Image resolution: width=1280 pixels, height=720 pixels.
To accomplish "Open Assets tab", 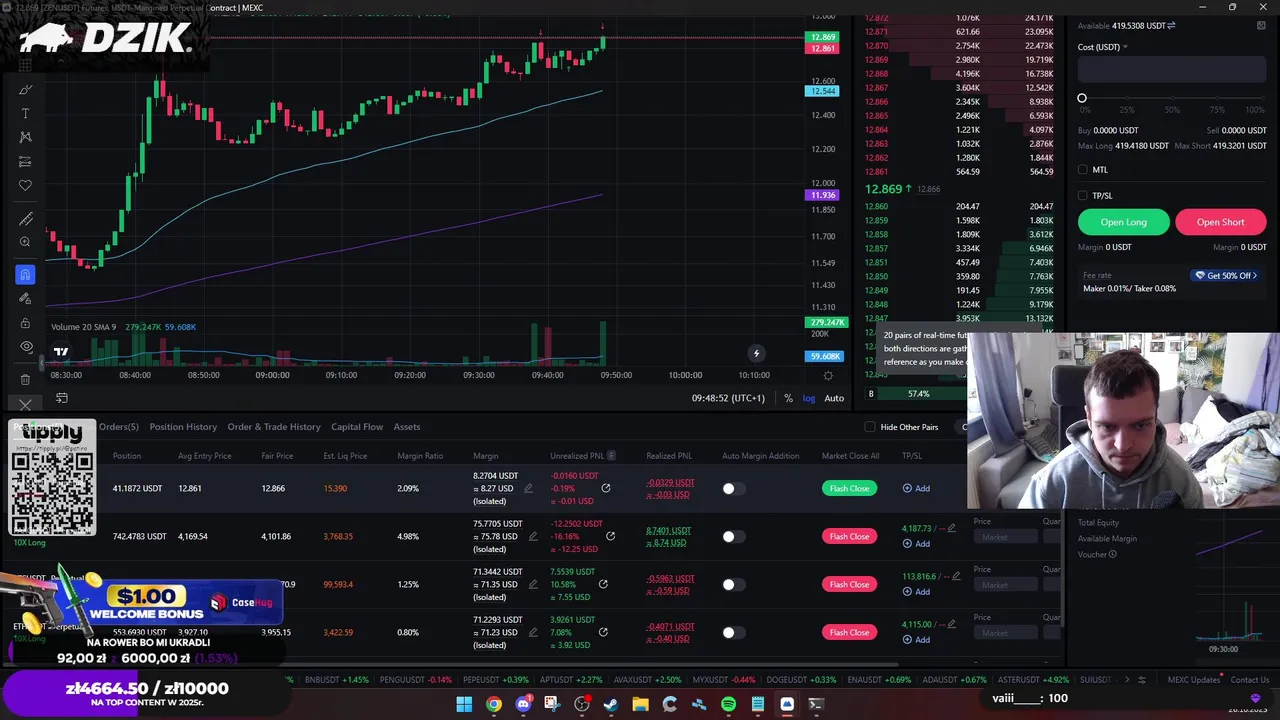I will [407, 427].
